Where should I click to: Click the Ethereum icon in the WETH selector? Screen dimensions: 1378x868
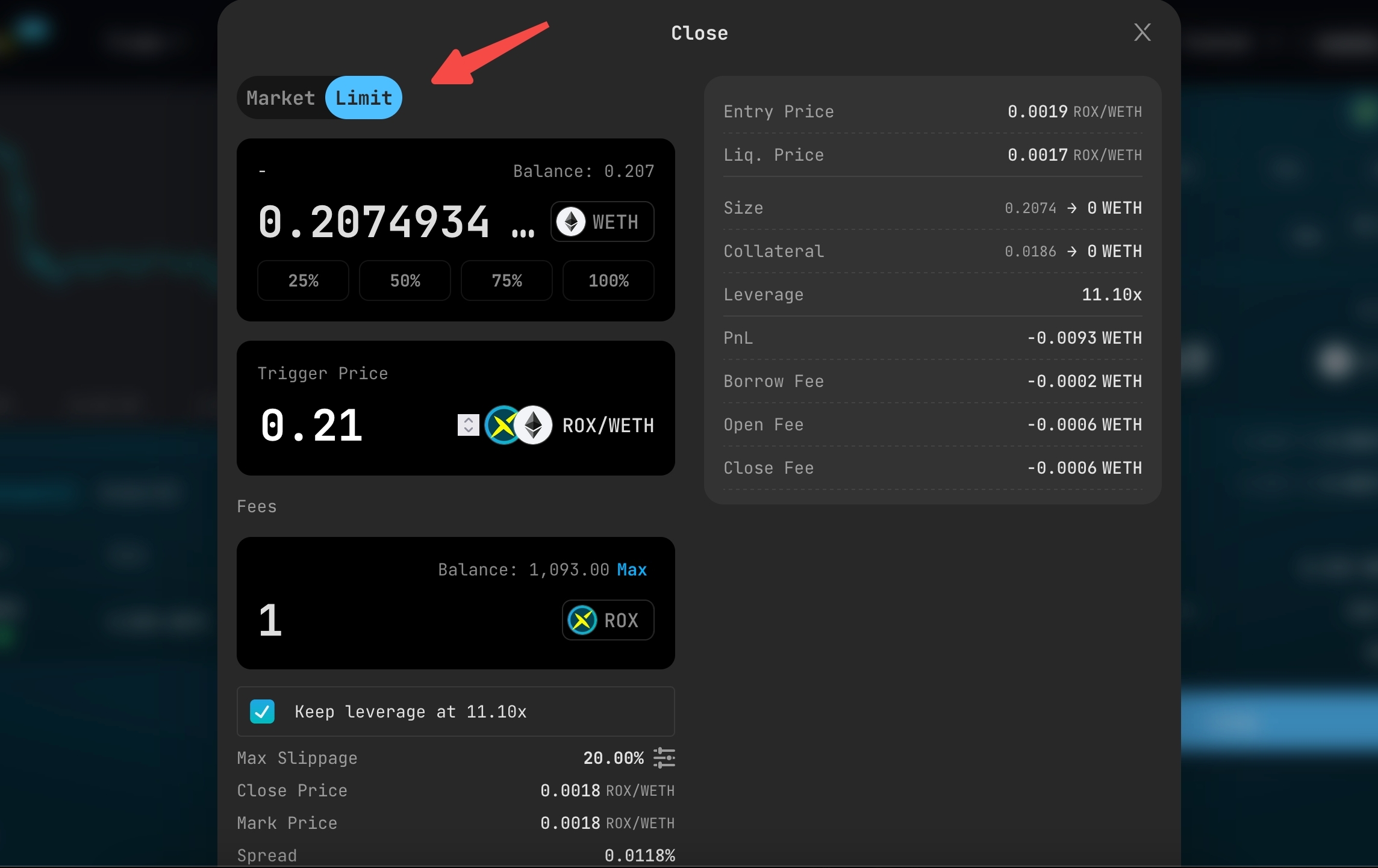click(570, 222)
